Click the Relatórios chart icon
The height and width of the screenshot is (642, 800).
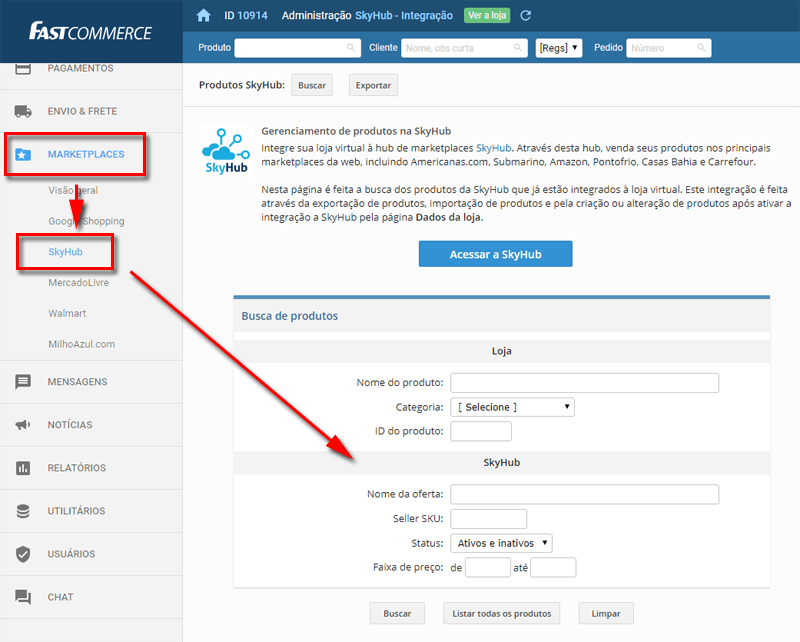coord(22,468)
